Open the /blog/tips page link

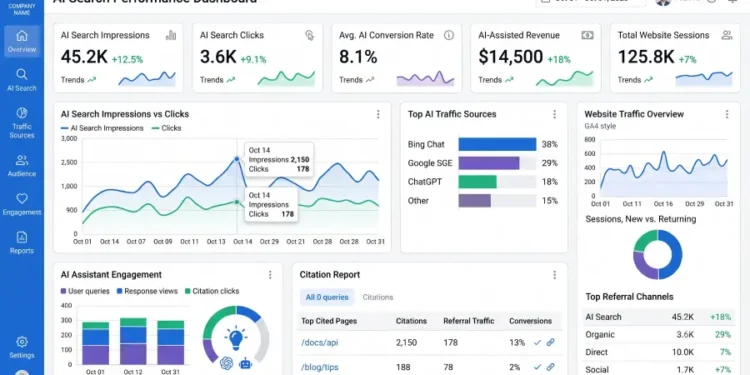point(320,367)
